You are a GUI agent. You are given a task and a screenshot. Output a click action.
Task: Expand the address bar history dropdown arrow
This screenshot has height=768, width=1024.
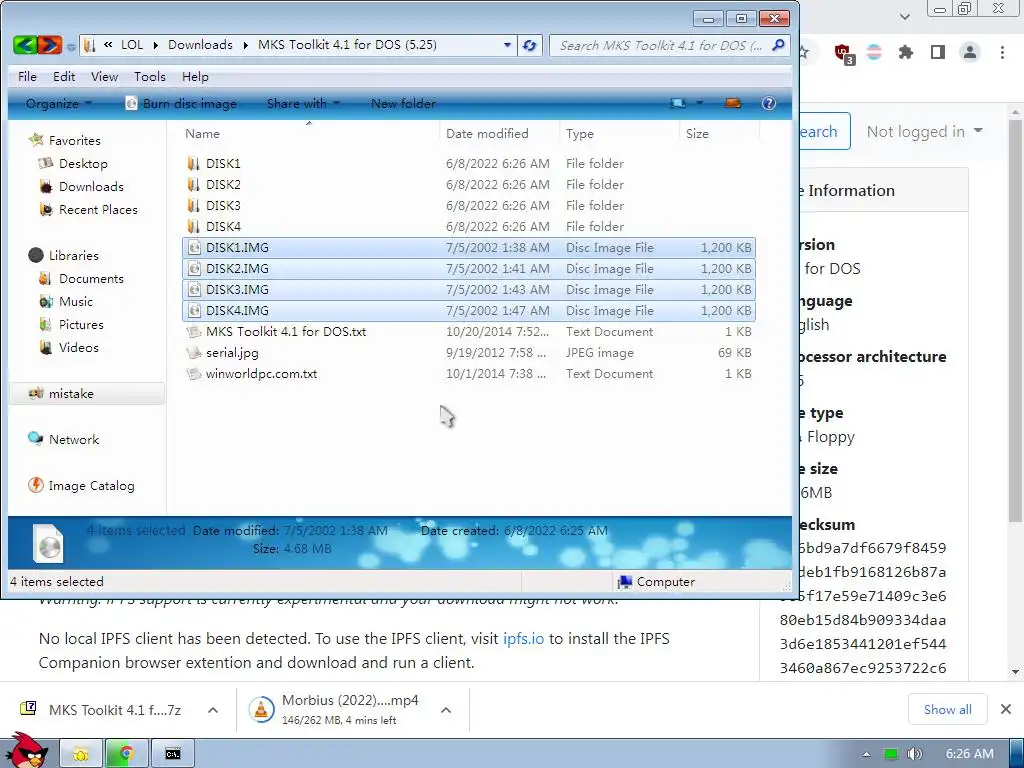(x=507, y=45)
